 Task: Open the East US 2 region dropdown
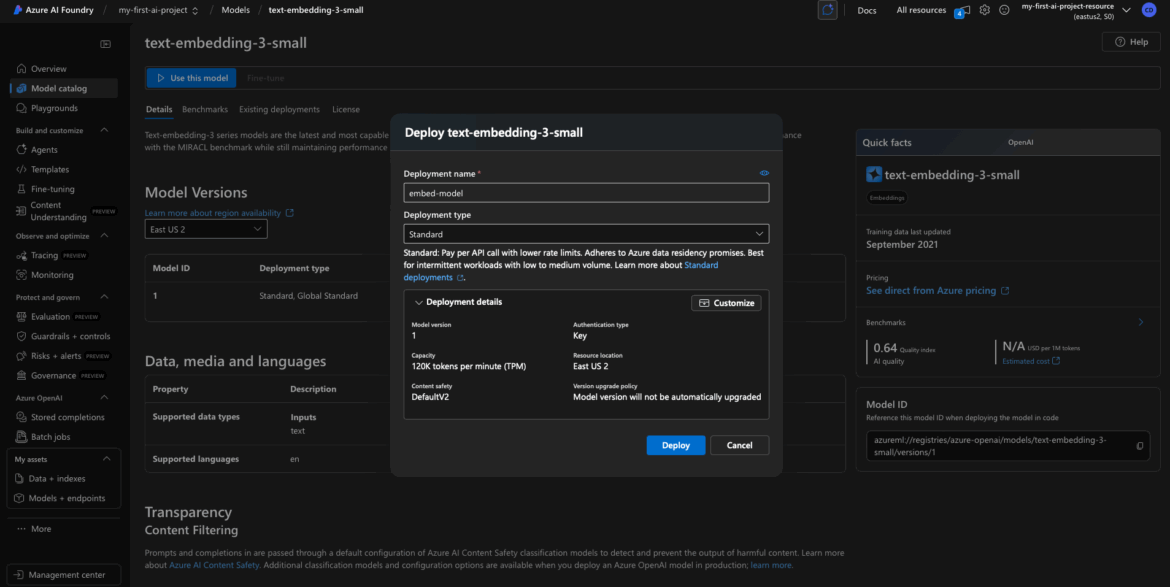(x=206, y=229)
